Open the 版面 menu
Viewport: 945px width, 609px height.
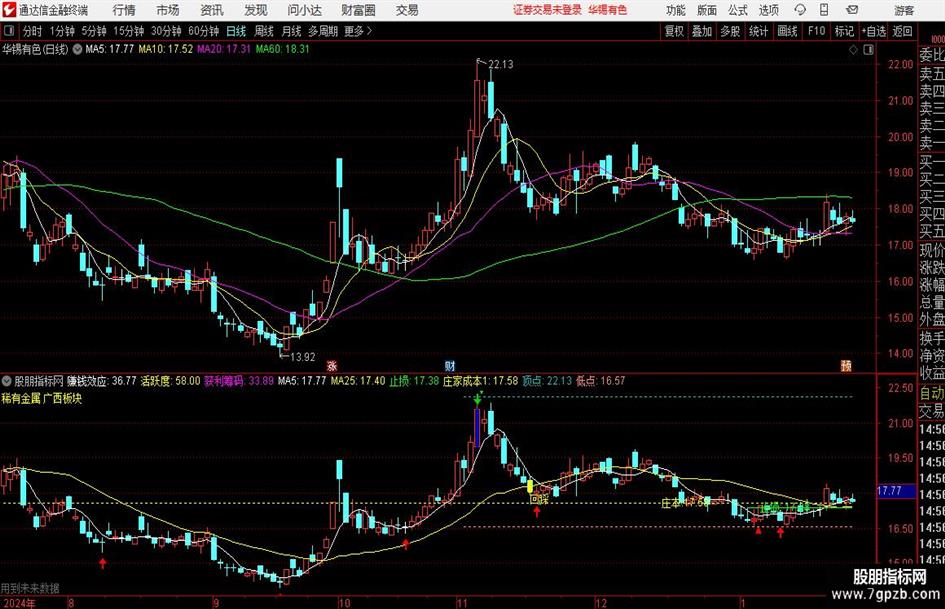[x=706, y=10]
